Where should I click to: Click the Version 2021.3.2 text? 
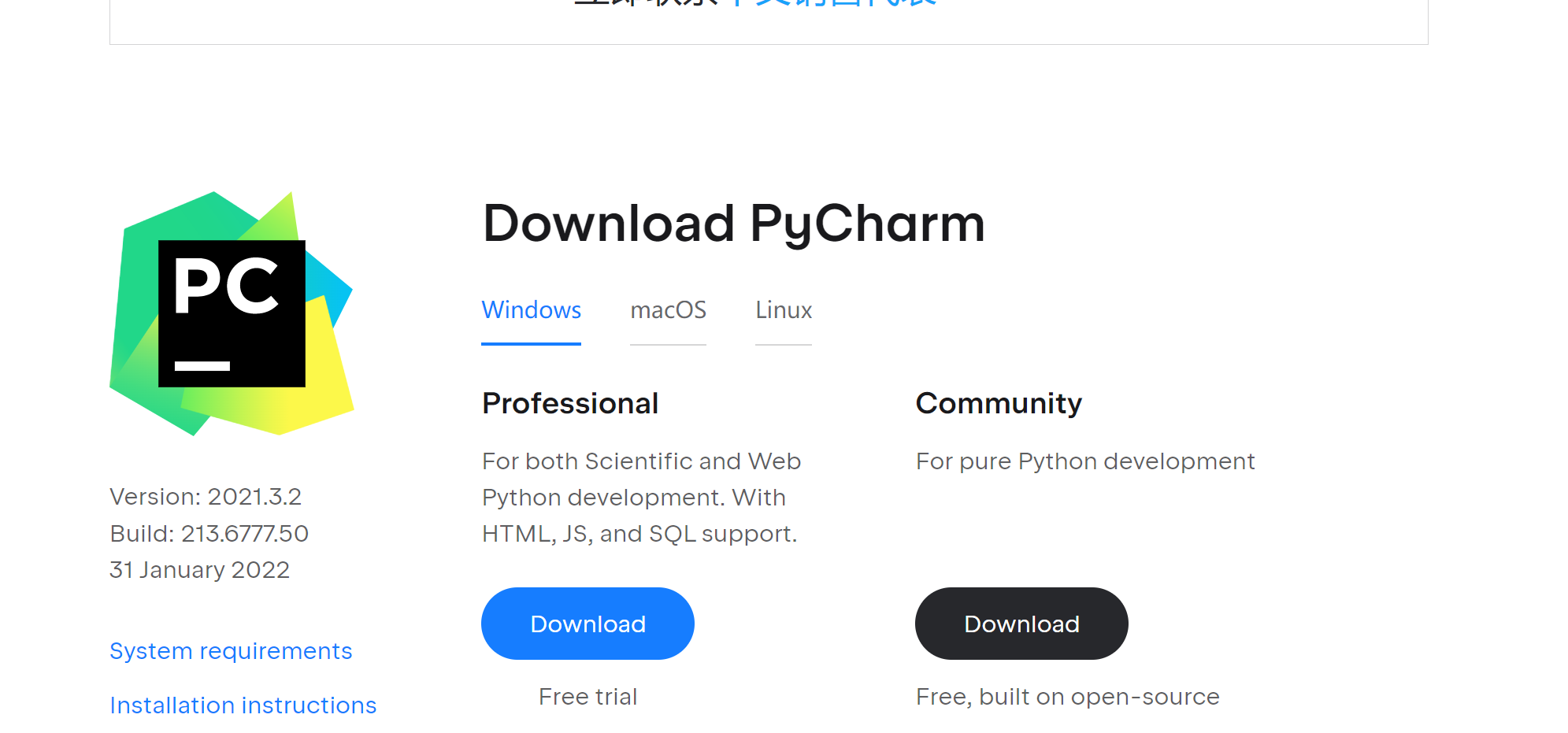coord(206,497)
